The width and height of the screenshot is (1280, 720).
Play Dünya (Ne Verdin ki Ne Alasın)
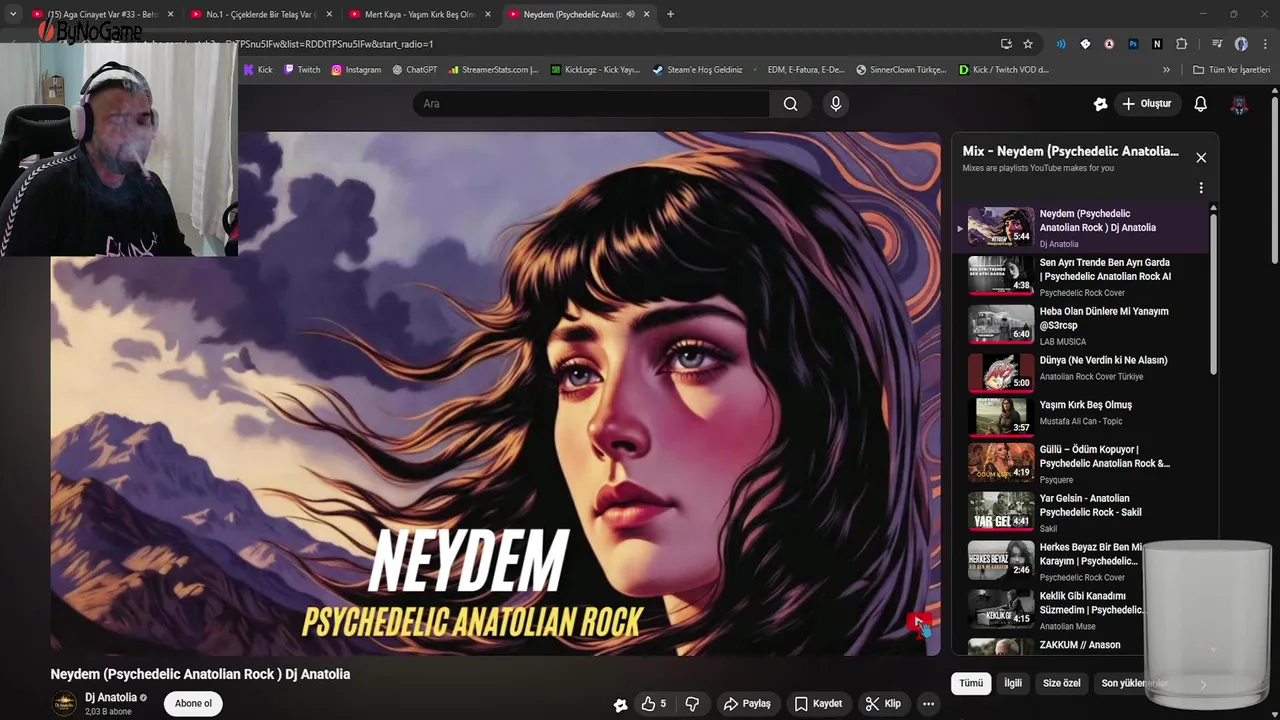click(x=1083, y=372)
